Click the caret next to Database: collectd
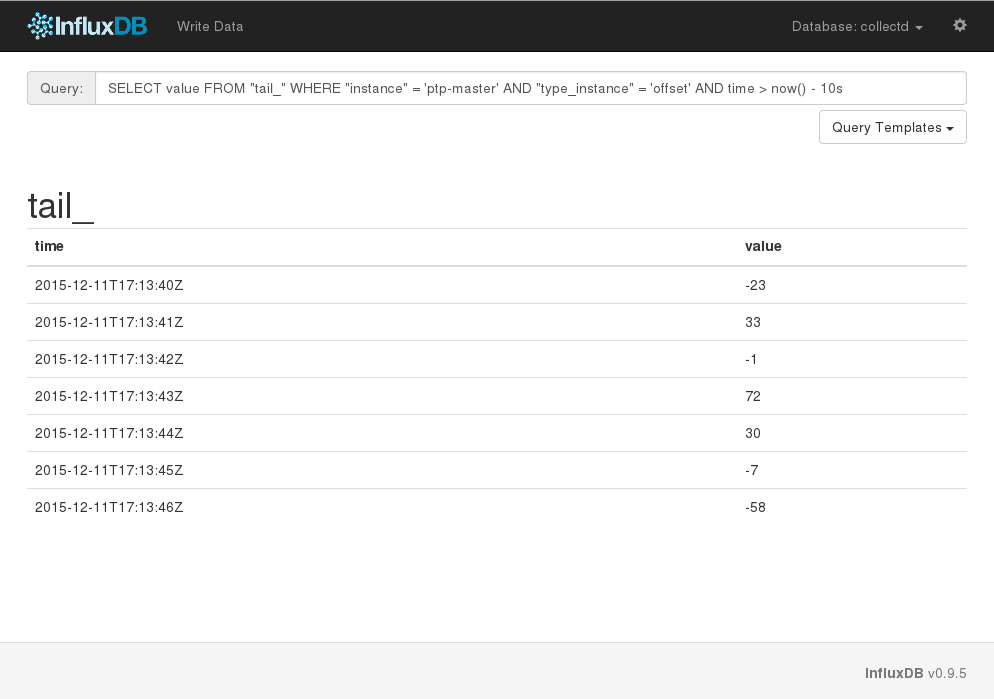994x699 pixels. click(917, 28)
